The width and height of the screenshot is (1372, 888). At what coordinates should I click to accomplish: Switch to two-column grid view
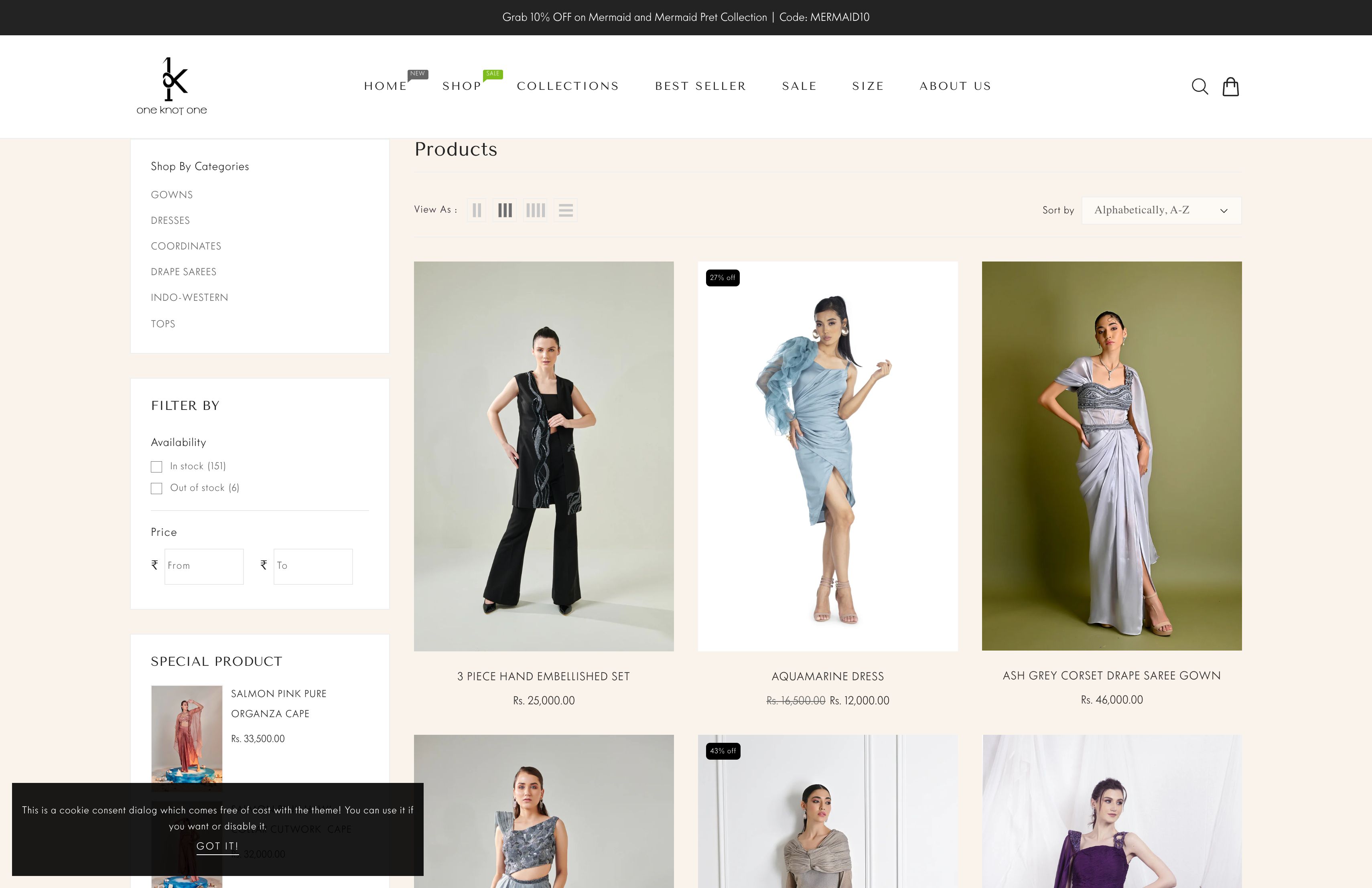[476, 210]
